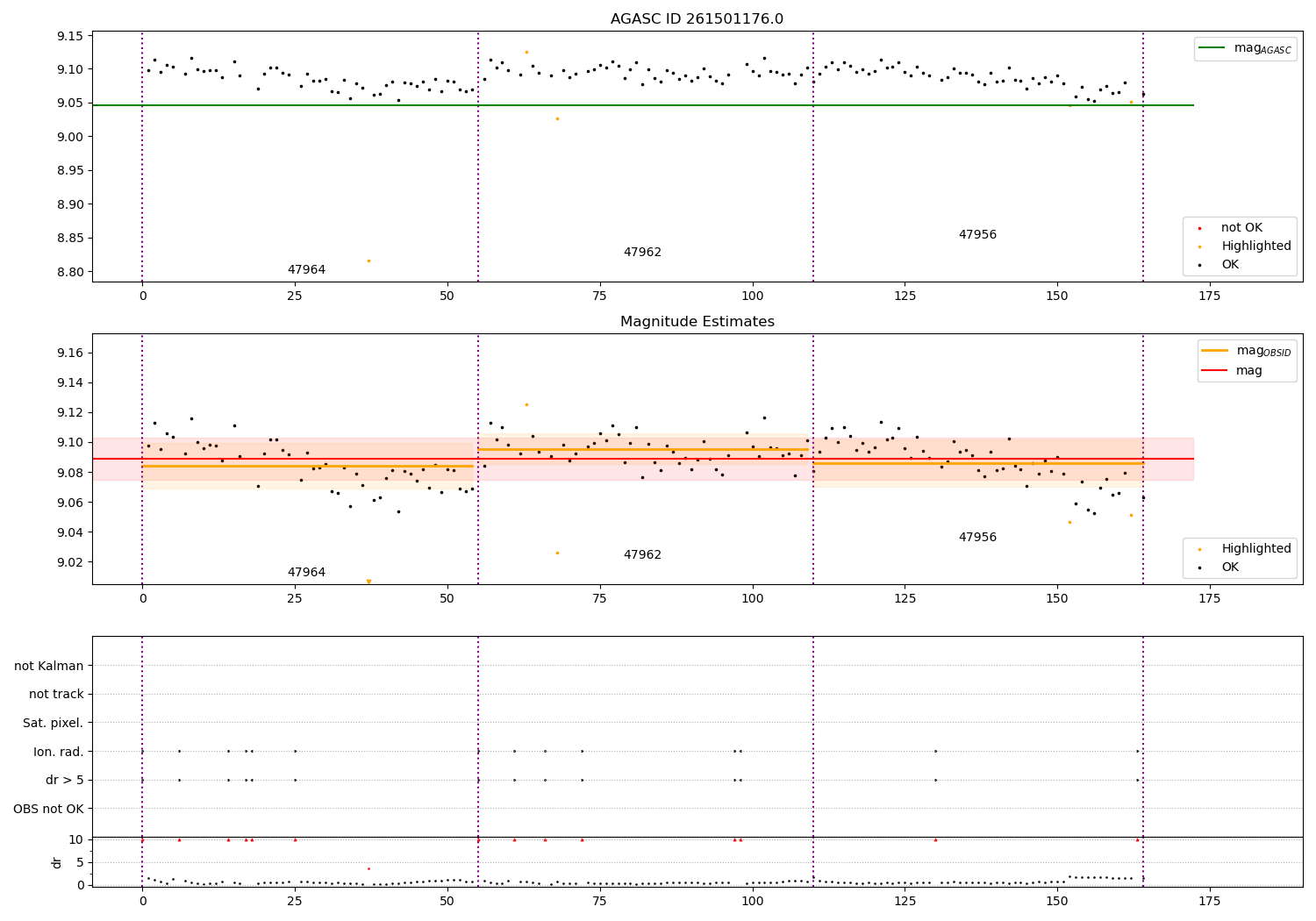Click the 'dr > 5' row label

coord(65,780)
